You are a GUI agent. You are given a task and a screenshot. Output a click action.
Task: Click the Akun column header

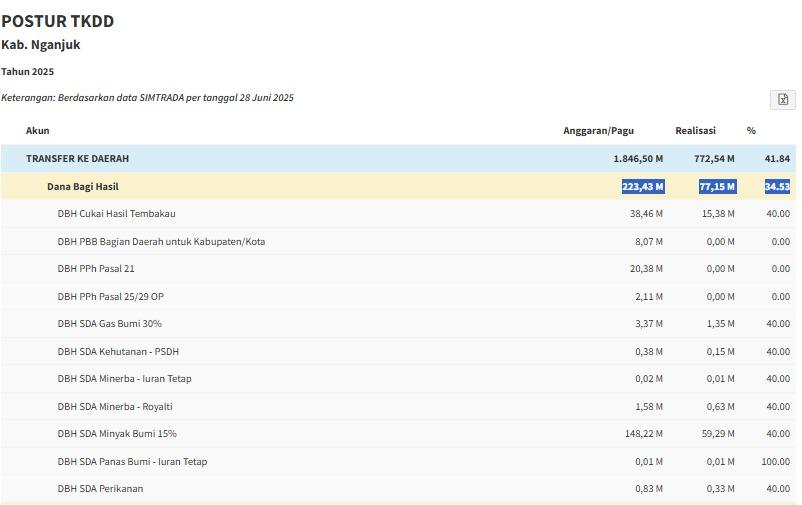click(x=38, y=131)
